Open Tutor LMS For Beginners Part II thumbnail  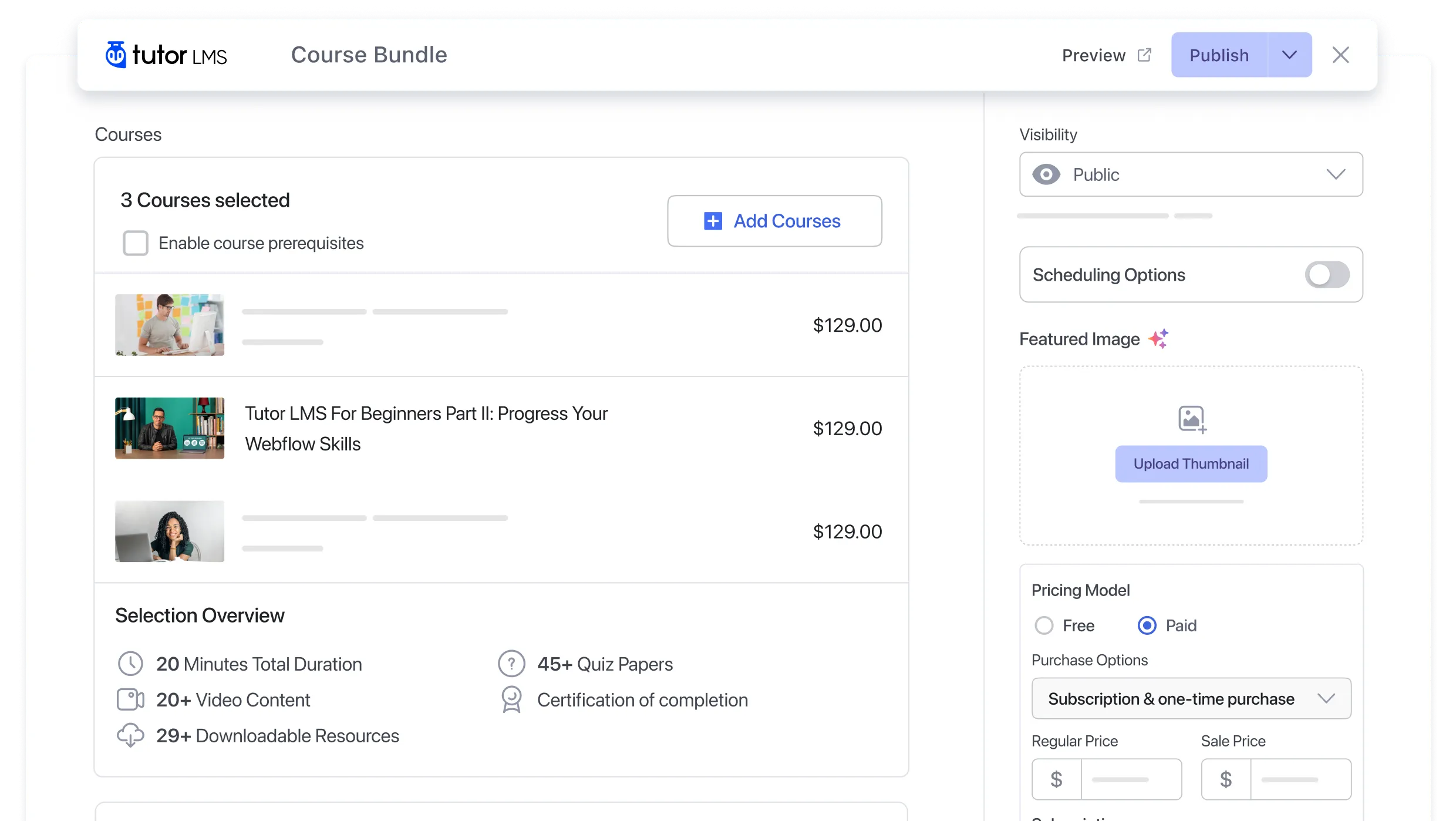170,428
